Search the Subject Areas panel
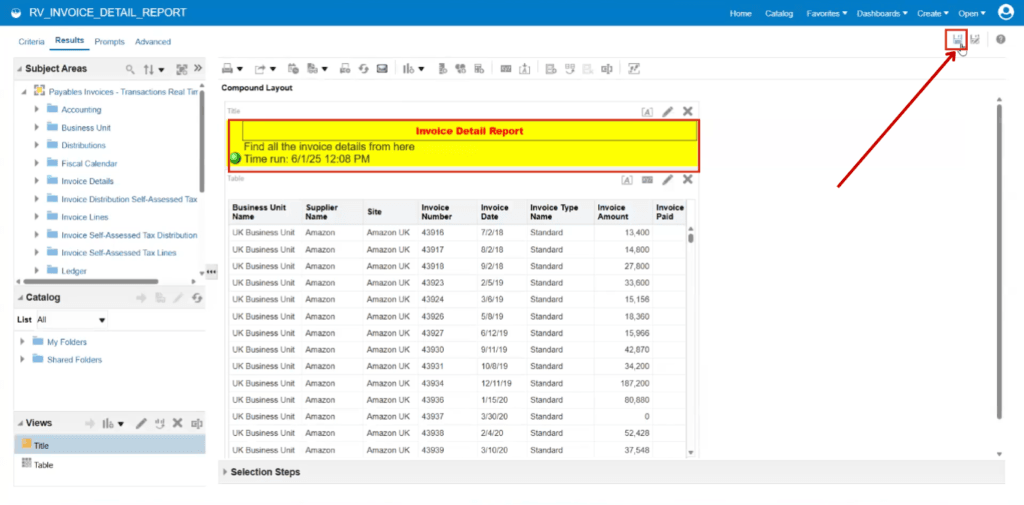Image resolution: width=1024 pixels, height=505 pixels. coord(131,69)
